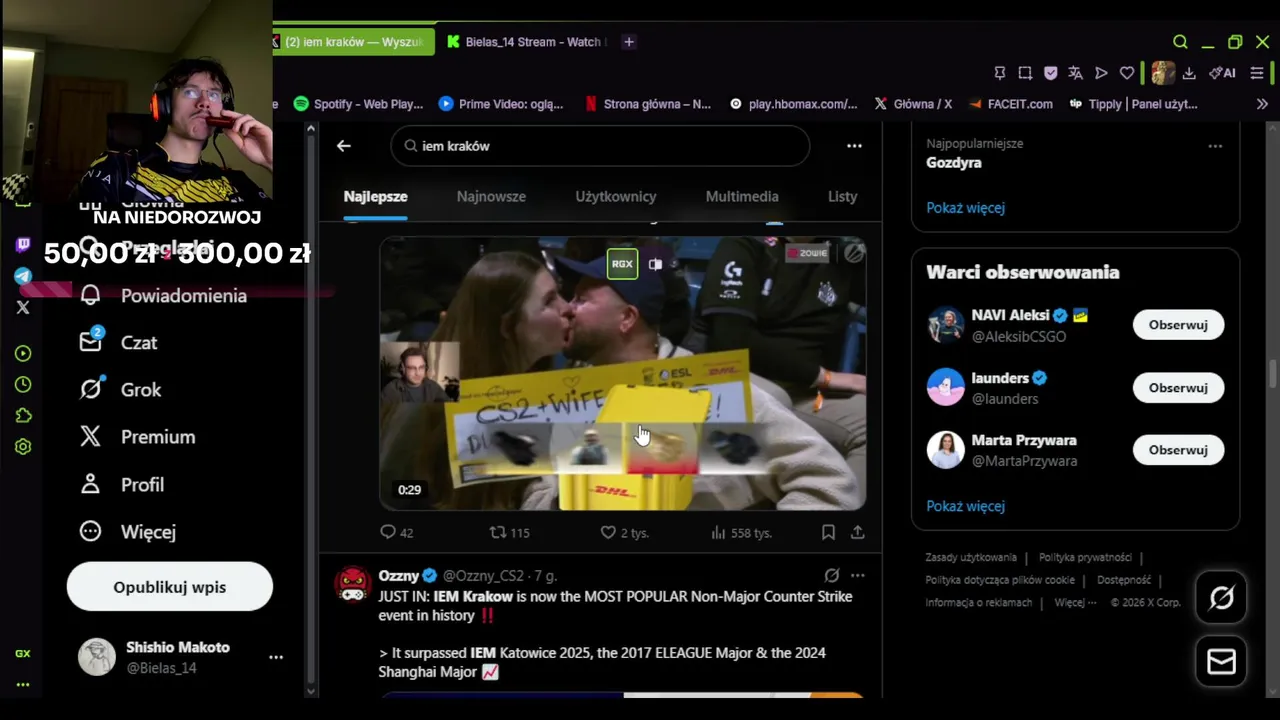Open the X panel in Opera GX sidebar

[23, 308]
